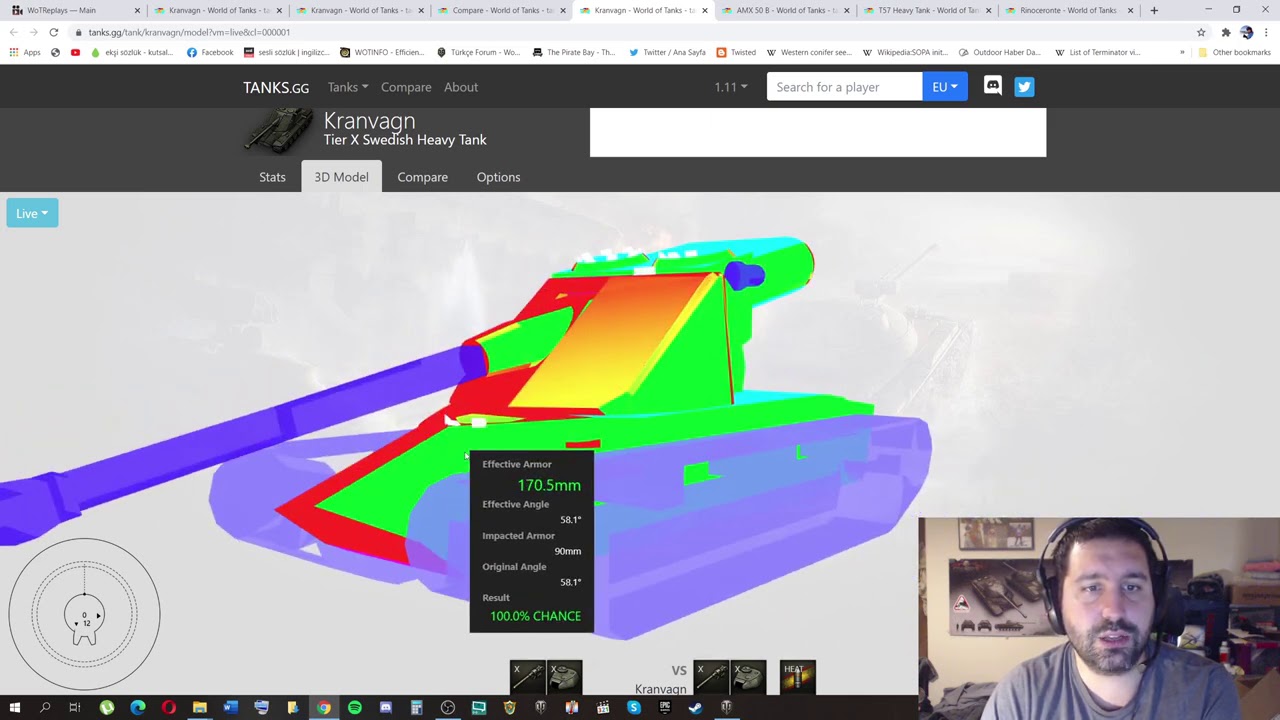Close the AMX 50 B browser tab
The width and height of the screenshot is (1280, 720).
(x=847, y=10)
